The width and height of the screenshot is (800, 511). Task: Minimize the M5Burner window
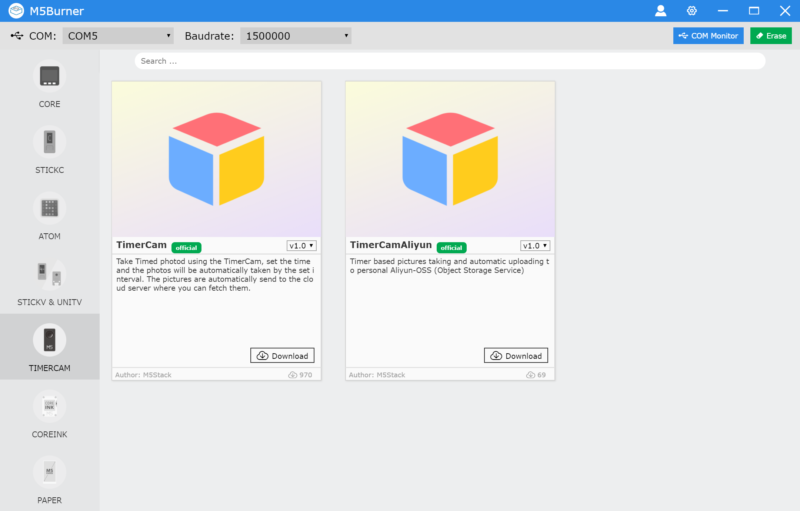(723, 11)
